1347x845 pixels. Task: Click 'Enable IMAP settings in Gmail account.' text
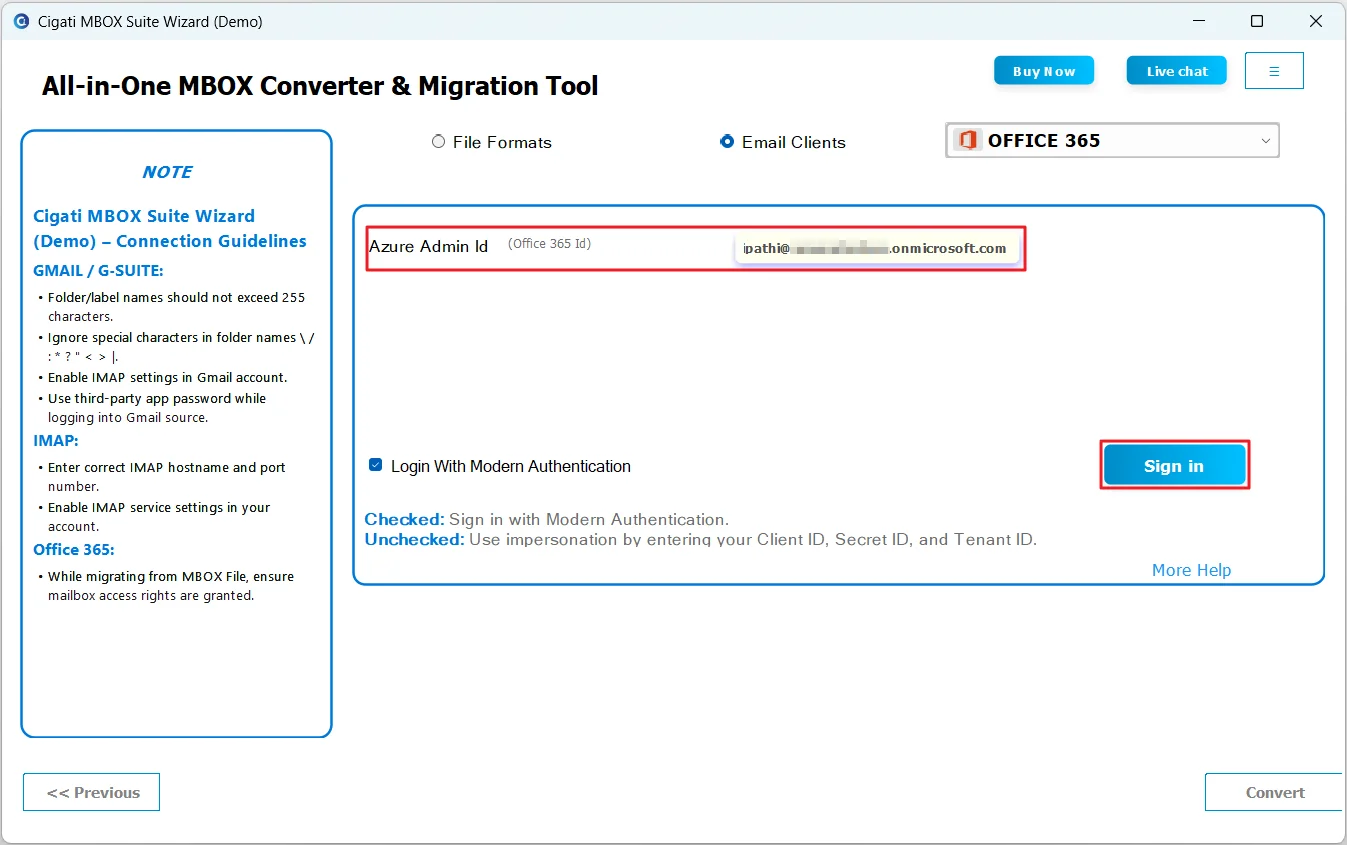(x=168, y=377)
